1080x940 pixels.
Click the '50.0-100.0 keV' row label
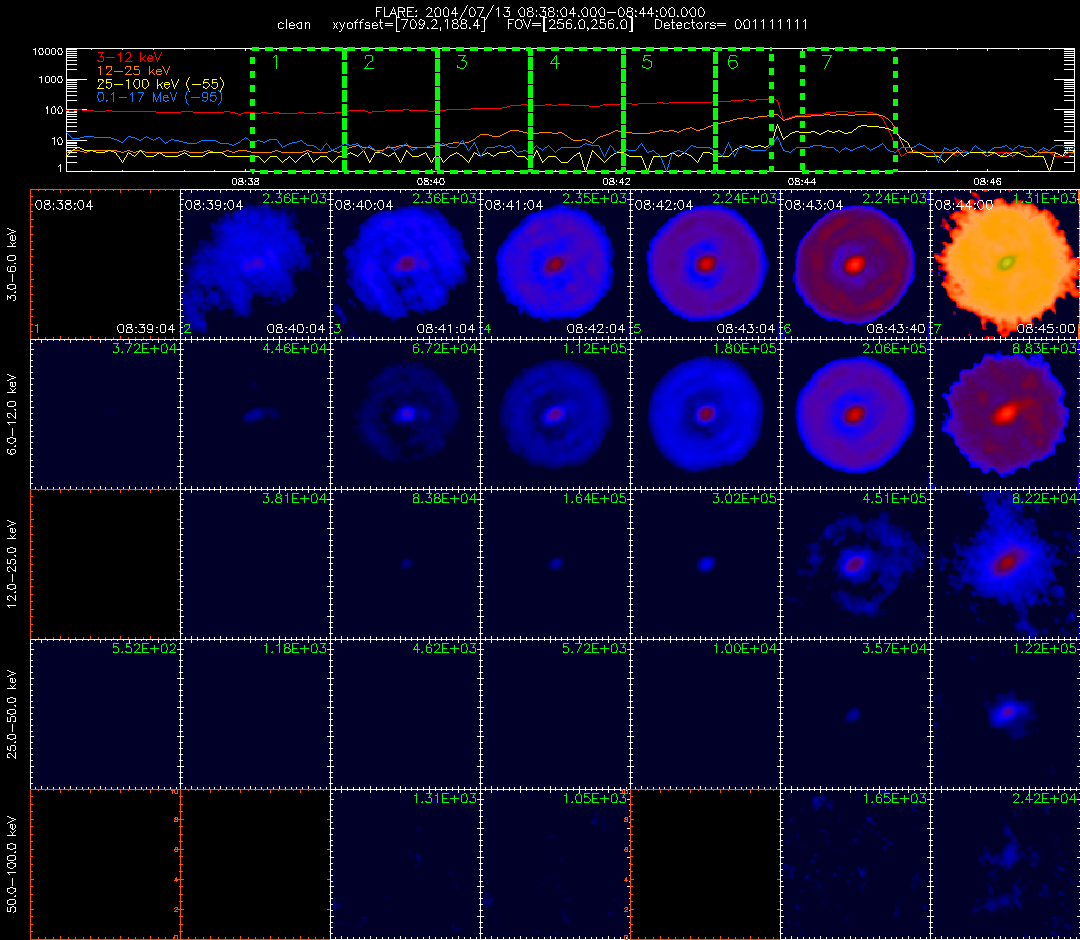pos(12,864)
